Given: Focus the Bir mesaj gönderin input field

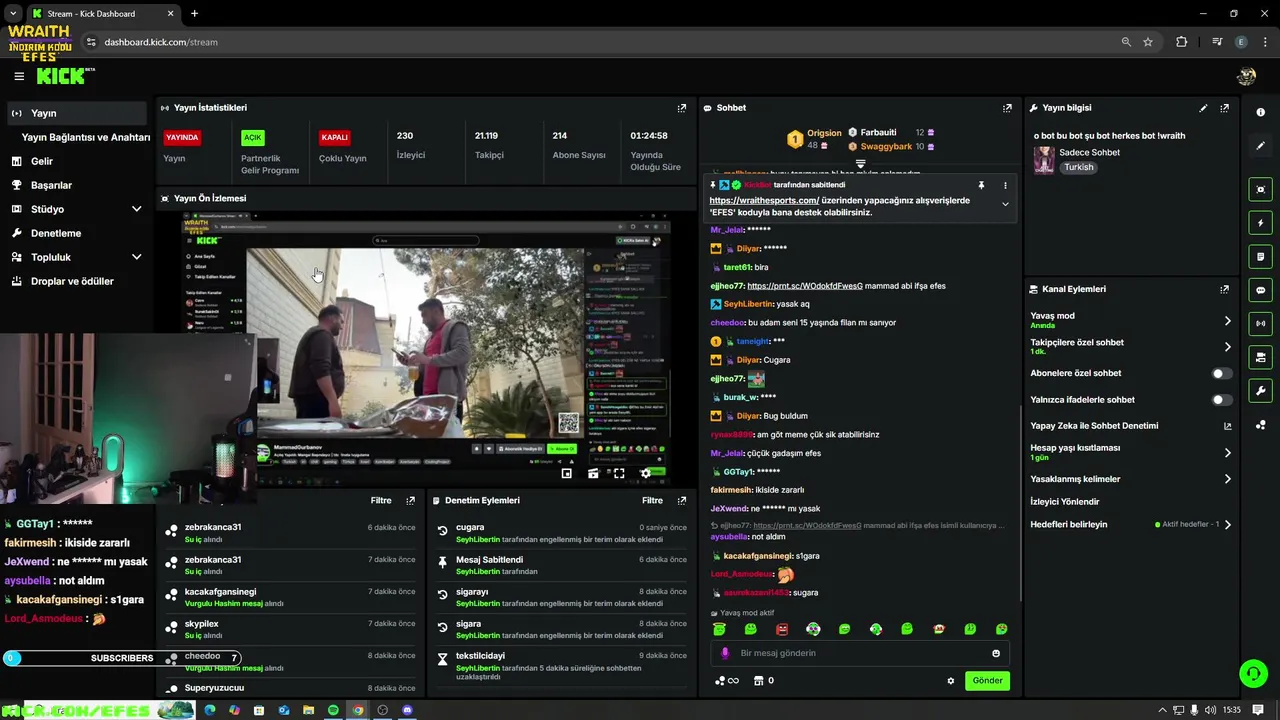Looking at the screenshot, I should pyautogui.click(x=860, y=653).
